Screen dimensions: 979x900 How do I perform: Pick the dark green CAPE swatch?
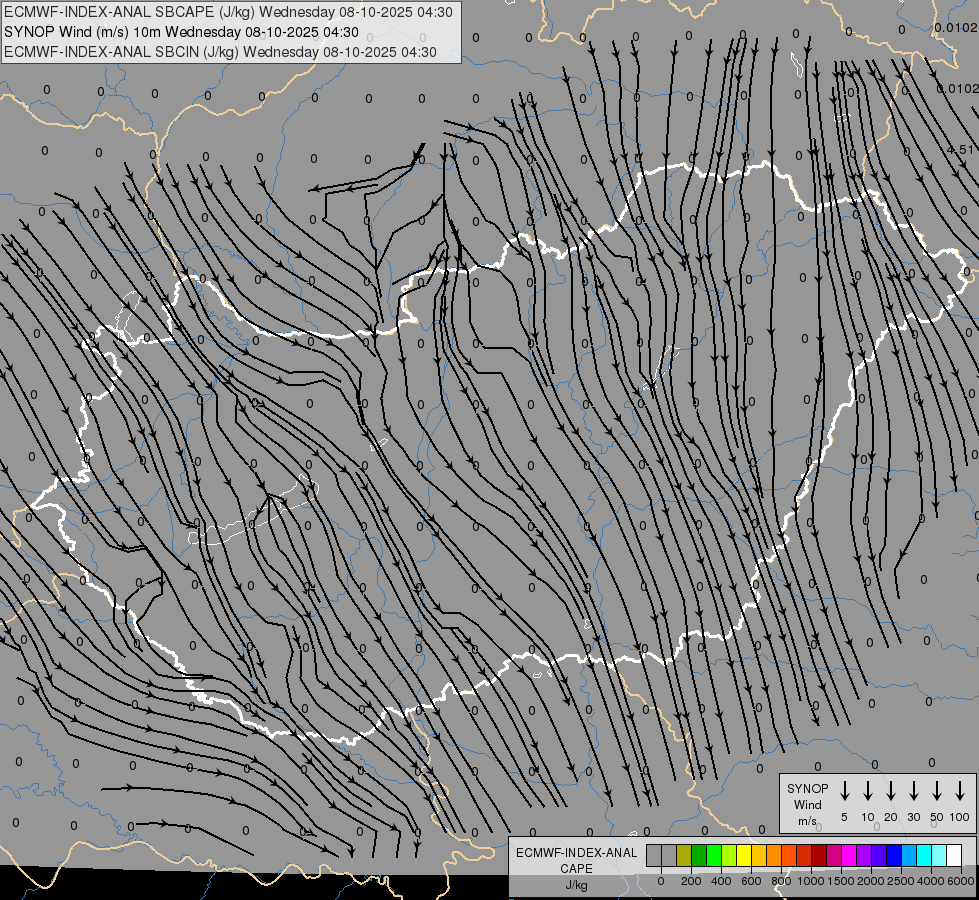[x=699, y=855]
